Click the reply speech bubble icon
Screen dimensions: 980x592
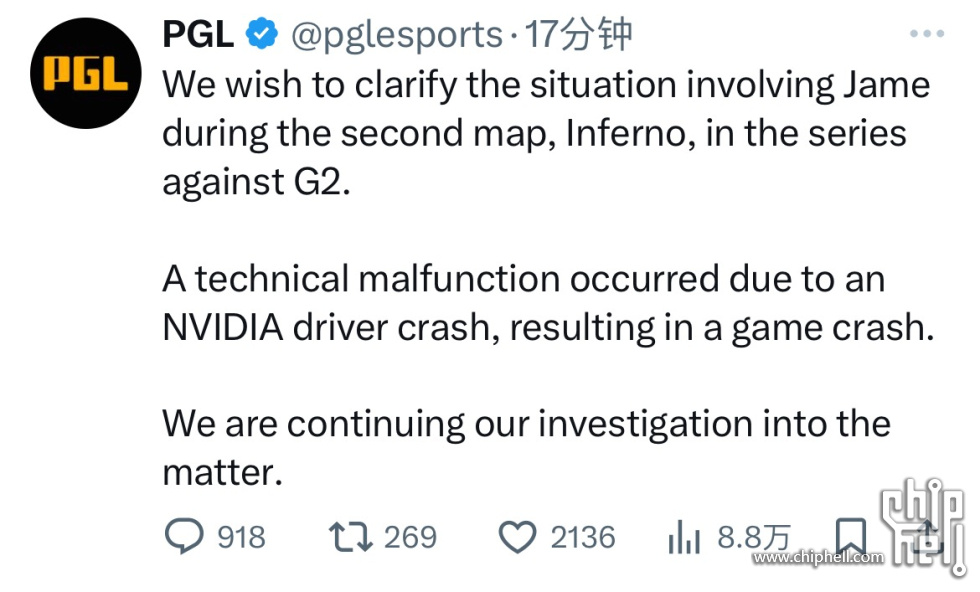pyautogui.click(x=184, y=536)
